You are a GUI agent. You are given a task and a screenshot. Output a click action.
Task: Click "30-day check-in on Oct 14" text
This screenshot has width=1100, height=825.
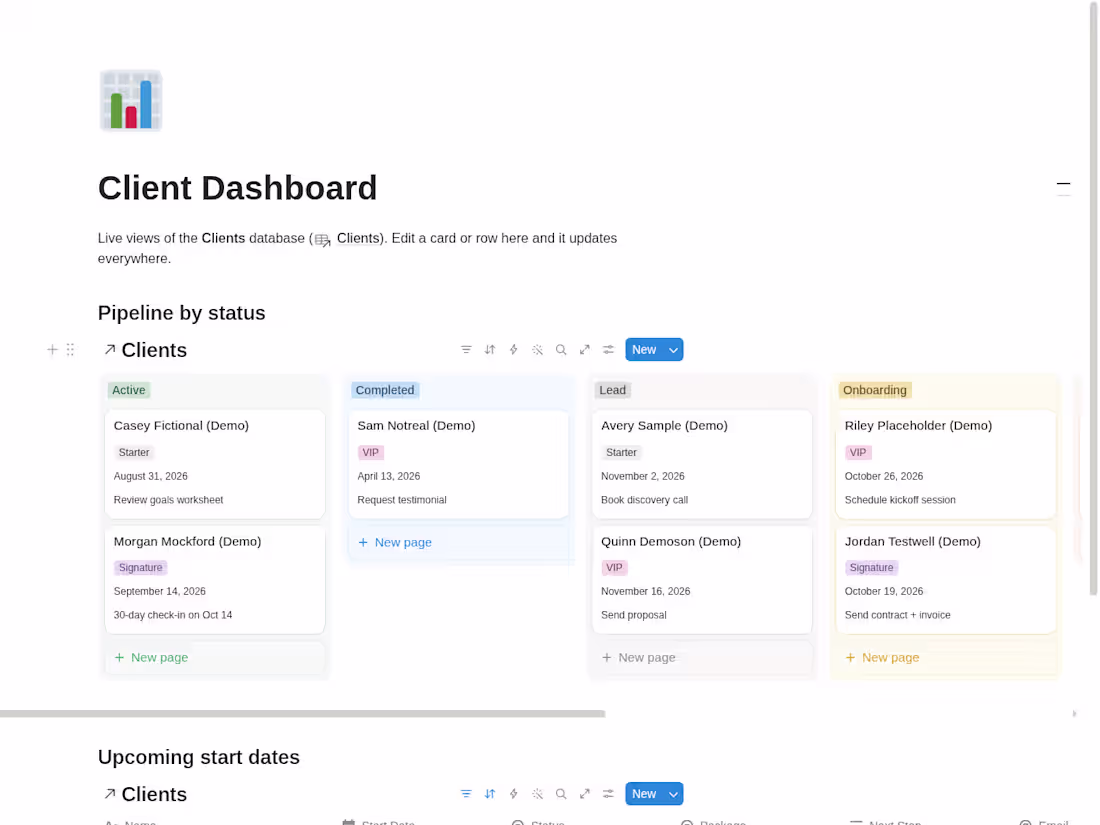(x=173, y=615)
